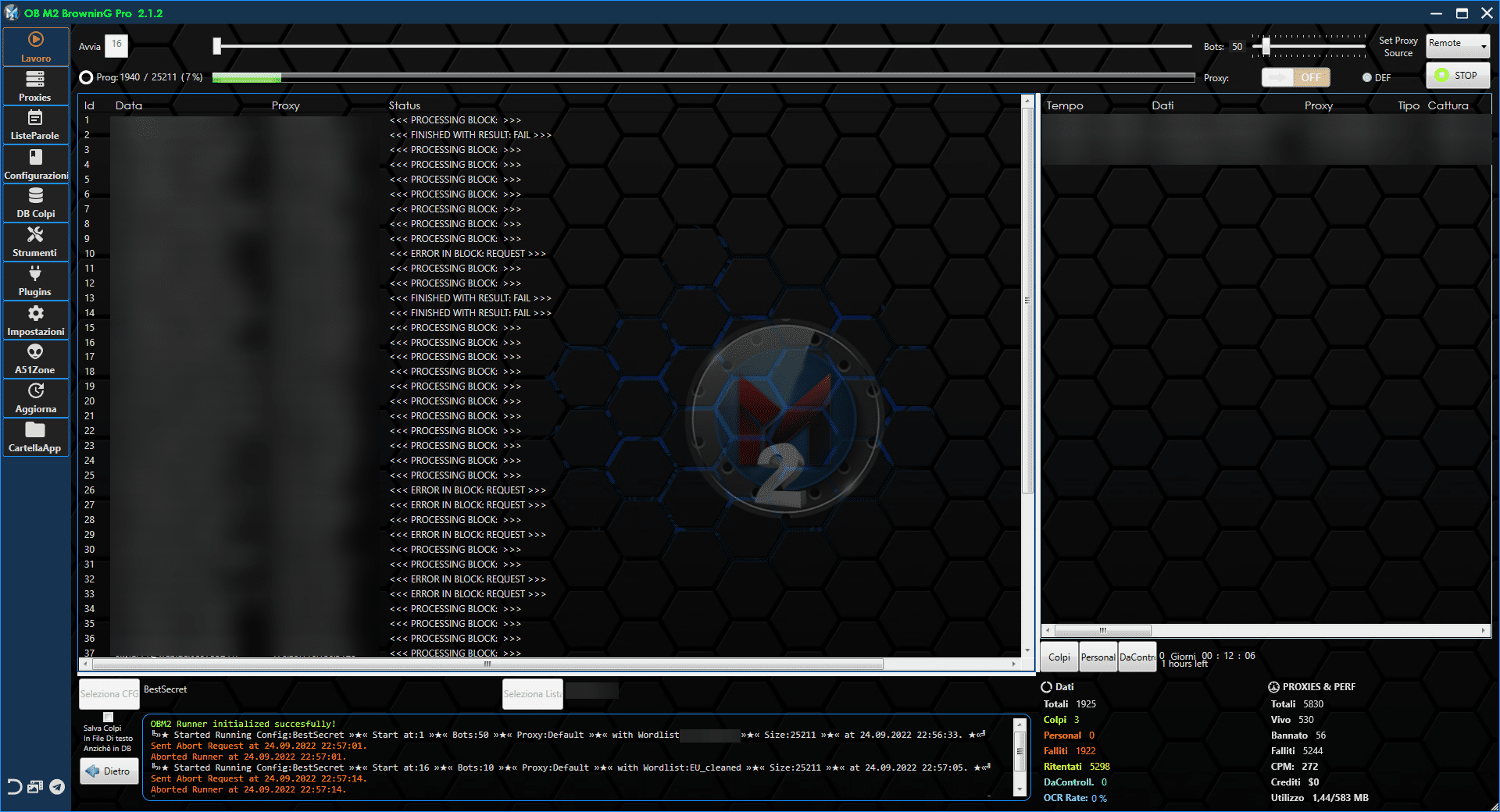The height and width of the screenshot is (812, 1500).
Task: Select row 13 FINISHED WITH RESULT: FAIL
Action: [551, 298]
